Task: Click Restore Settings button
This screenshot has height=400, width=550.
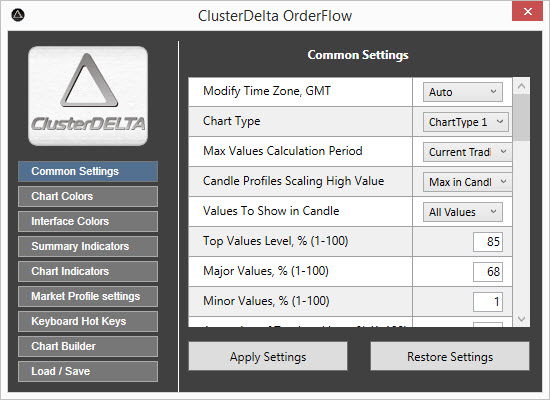Action: click(x=450, y=356)
